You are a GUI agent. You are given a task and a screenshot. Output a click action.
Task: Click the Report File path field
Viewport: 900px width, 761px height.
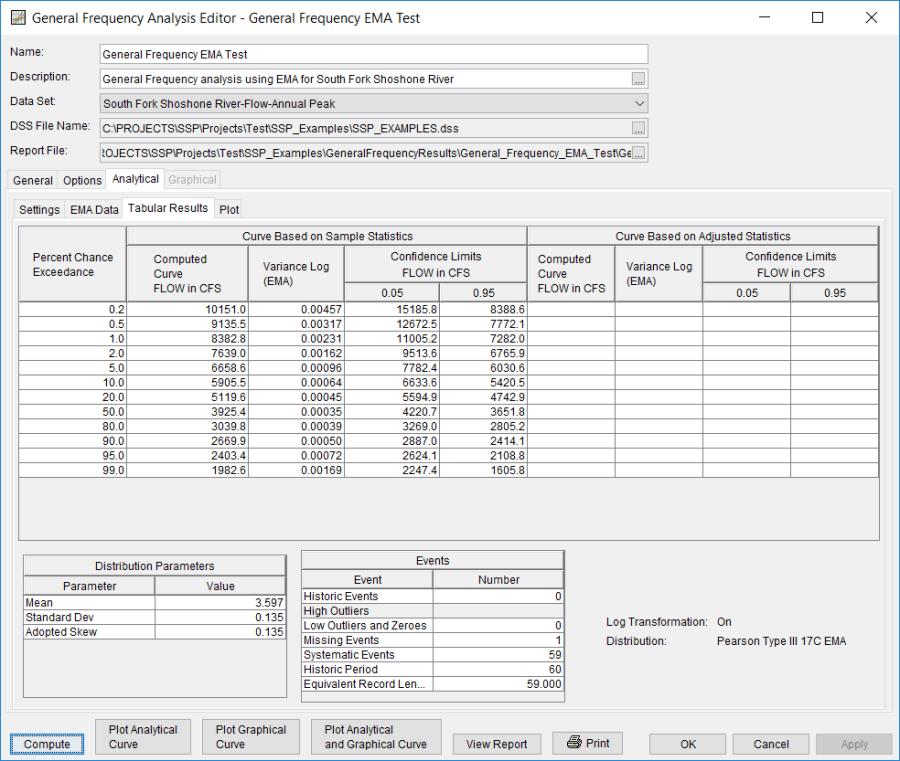(366, 153)
